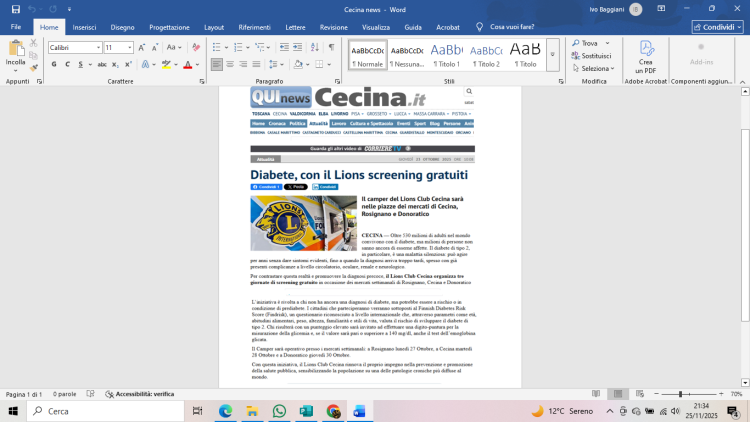
Task: Toggle strikethrough abc formatting
Action: 102,64
